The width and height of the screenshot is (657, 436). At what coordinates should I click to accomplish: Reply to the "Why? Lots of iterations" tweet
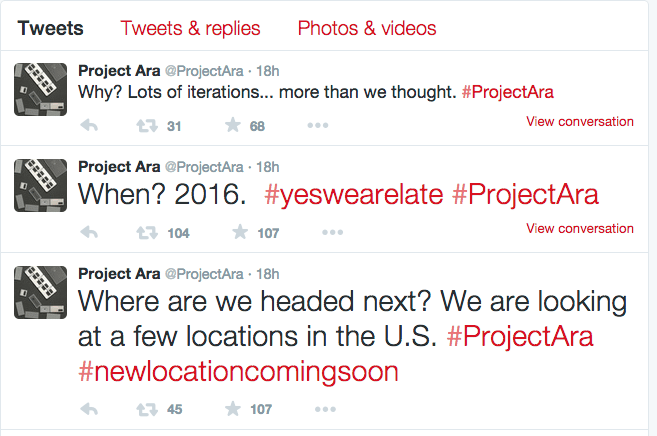pyautogui.click(x=88, y=126)
